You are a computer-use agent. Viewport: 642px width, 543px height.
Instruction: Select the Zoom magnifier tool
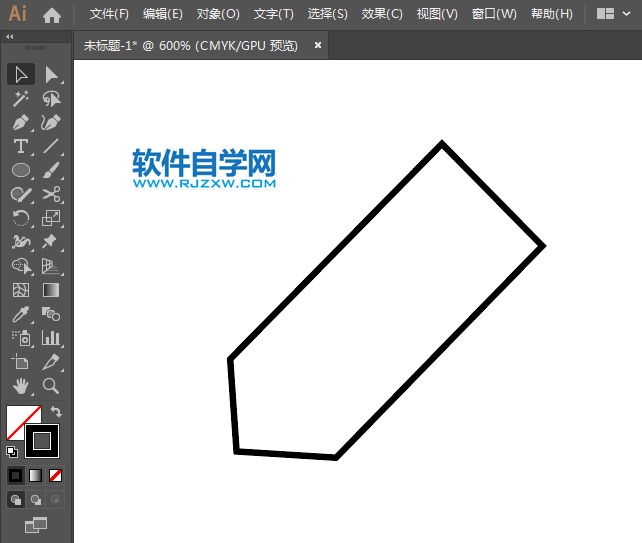click(51, 386)
